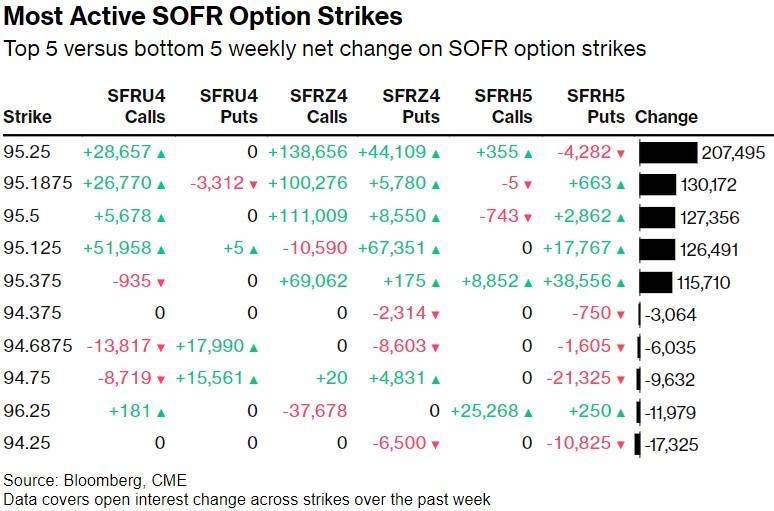Click the red down arrow beside -743
This screenshot has height=511, width=774.
(x=528, y=218)
